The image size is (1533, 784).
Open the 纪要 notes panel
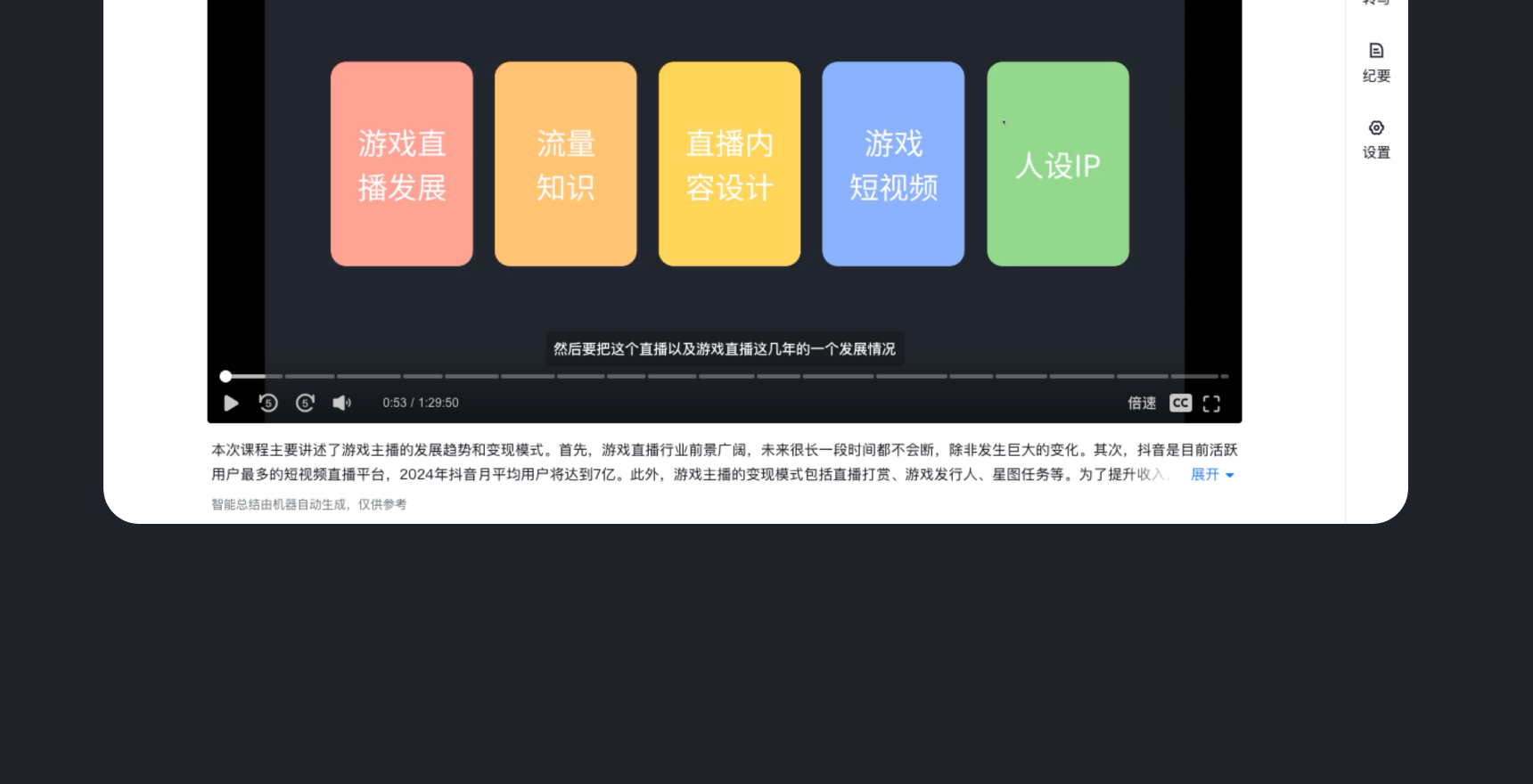[x=1376, y=62]
